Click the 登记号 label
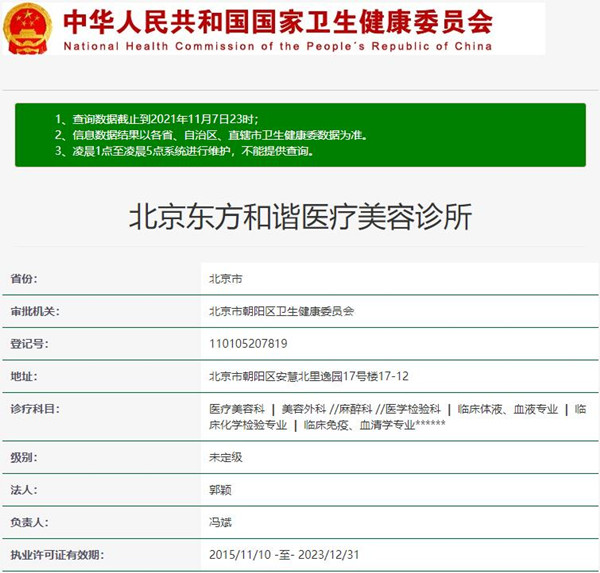The image size is (600, 573). (x=29, y=344)
